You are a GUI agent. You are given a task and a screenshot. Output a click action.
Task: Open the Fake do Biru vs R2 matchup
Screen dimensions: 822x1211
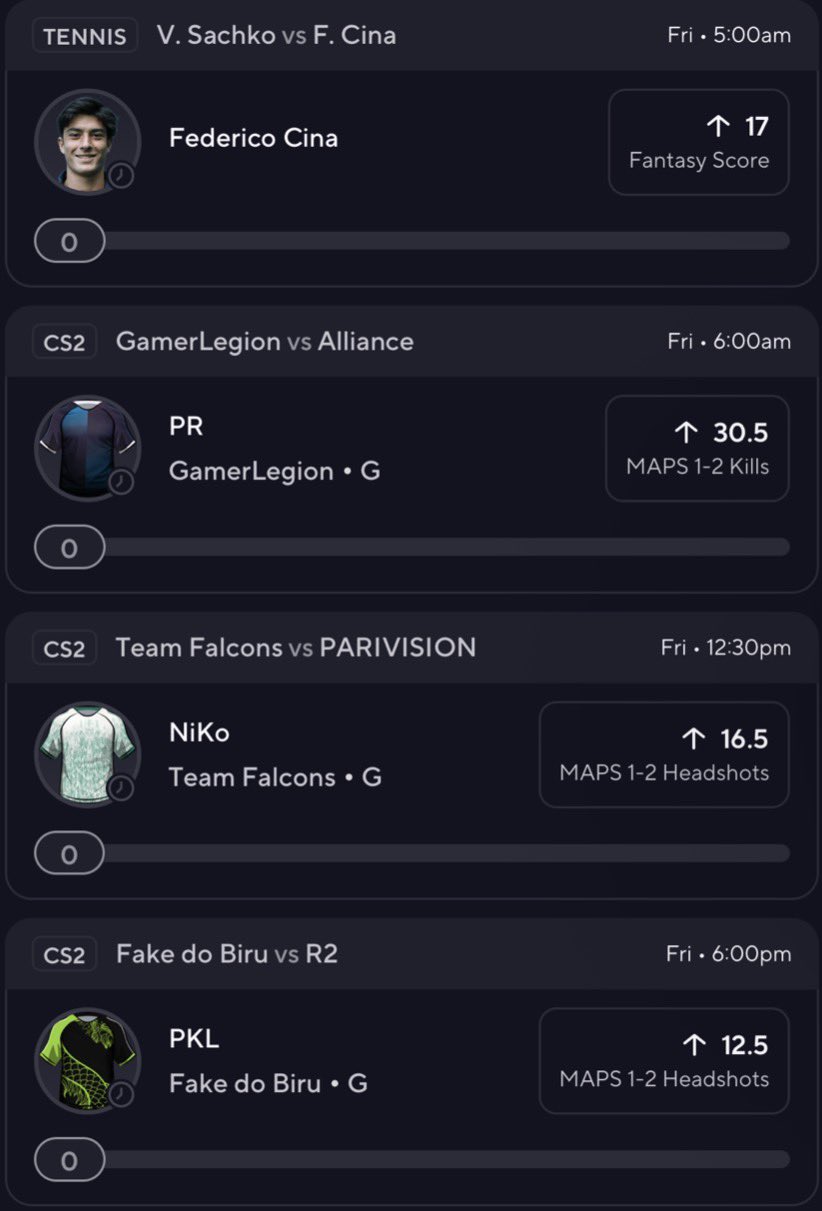click(x=227, y=954)
